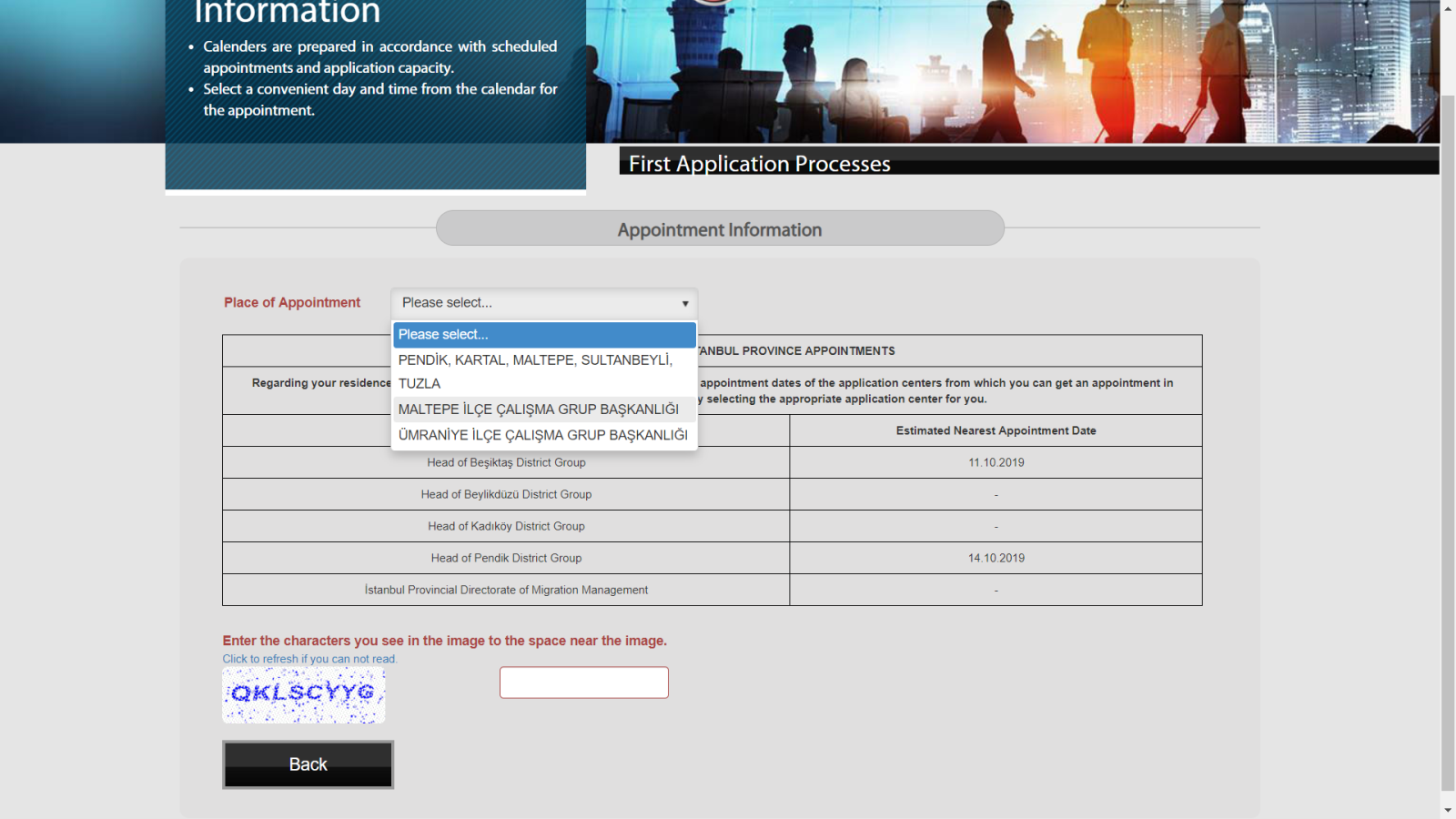Click the captcha image
1456x819 pixels.
click(303, 695)
